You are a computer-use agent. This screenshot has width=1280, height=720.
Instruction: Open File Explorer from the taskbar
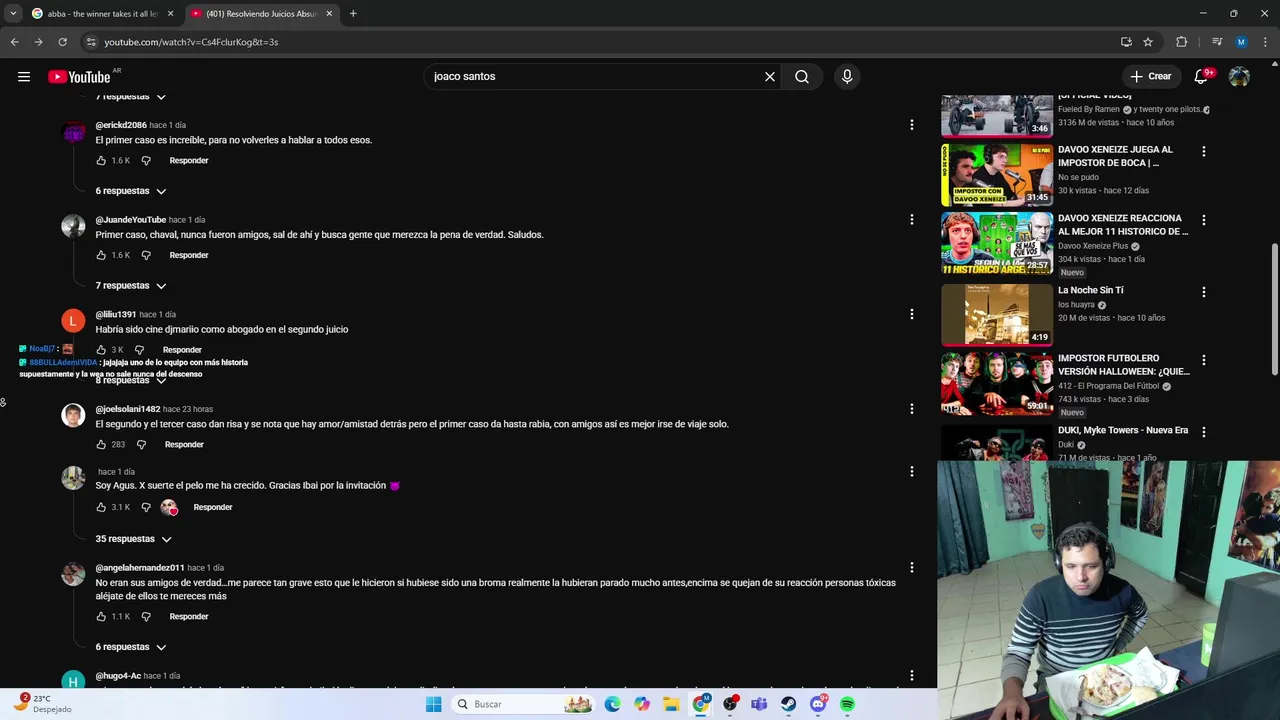point(671,704)
